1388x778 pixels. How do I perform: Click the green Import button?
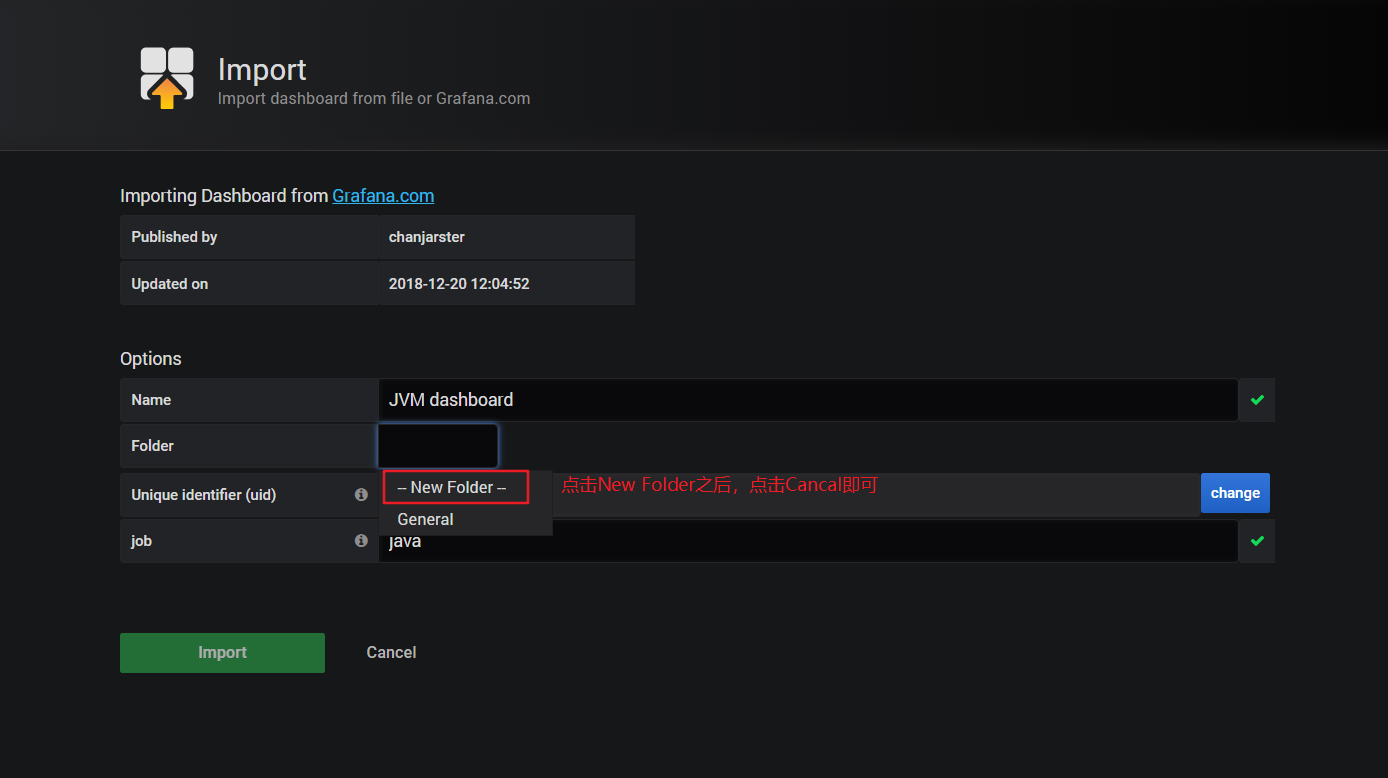tap(222, 653)
